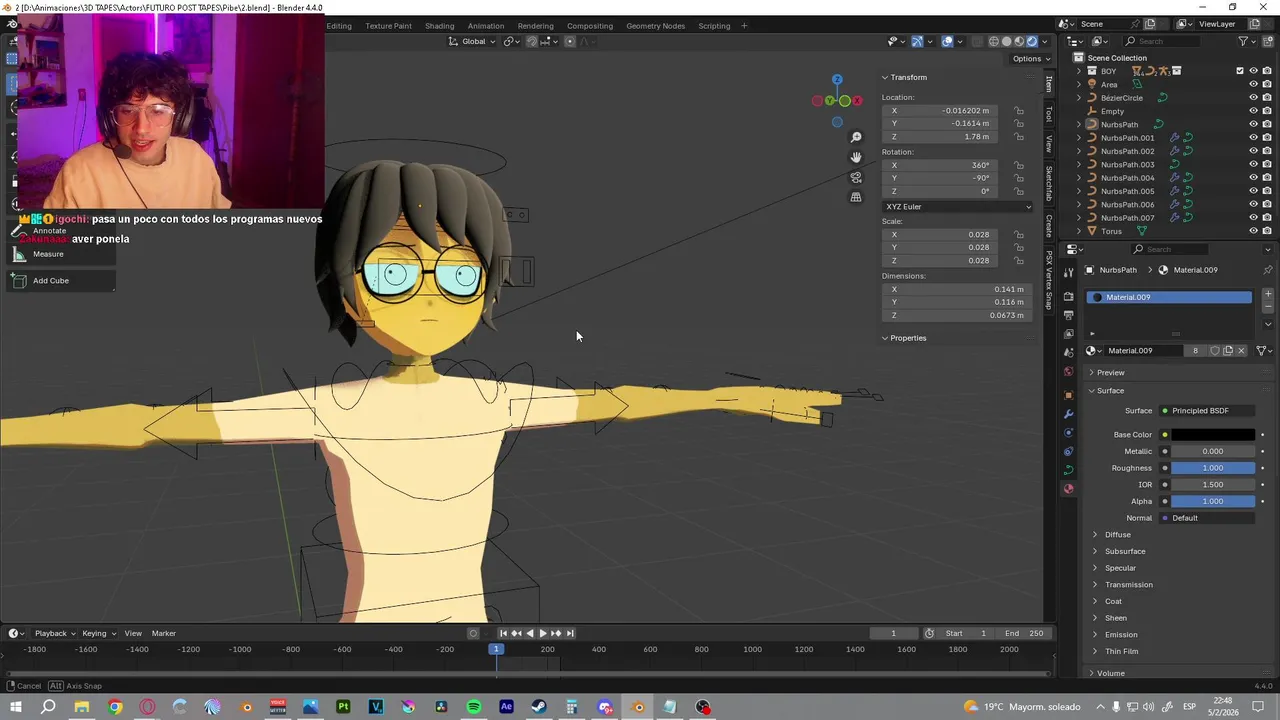Viewport: 1280px width, 720px height.
Task: Open viewport Options dropdown
Action: (1030, 59)
